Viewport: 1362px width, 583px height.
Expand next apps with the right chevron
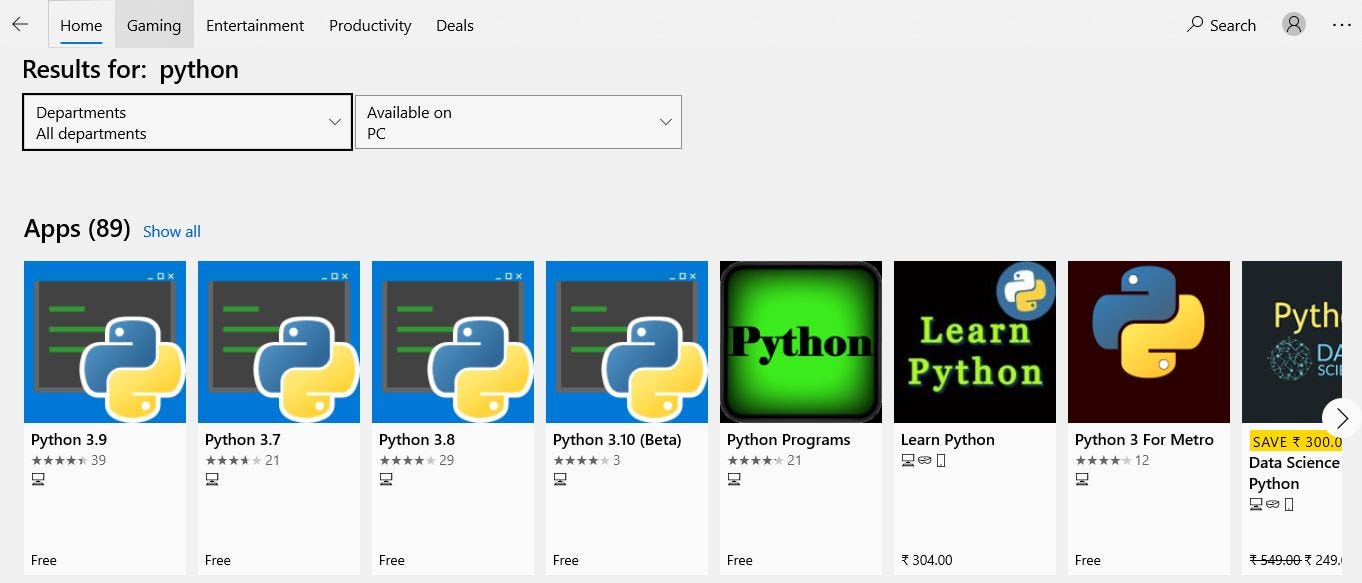click(1341, 418)
